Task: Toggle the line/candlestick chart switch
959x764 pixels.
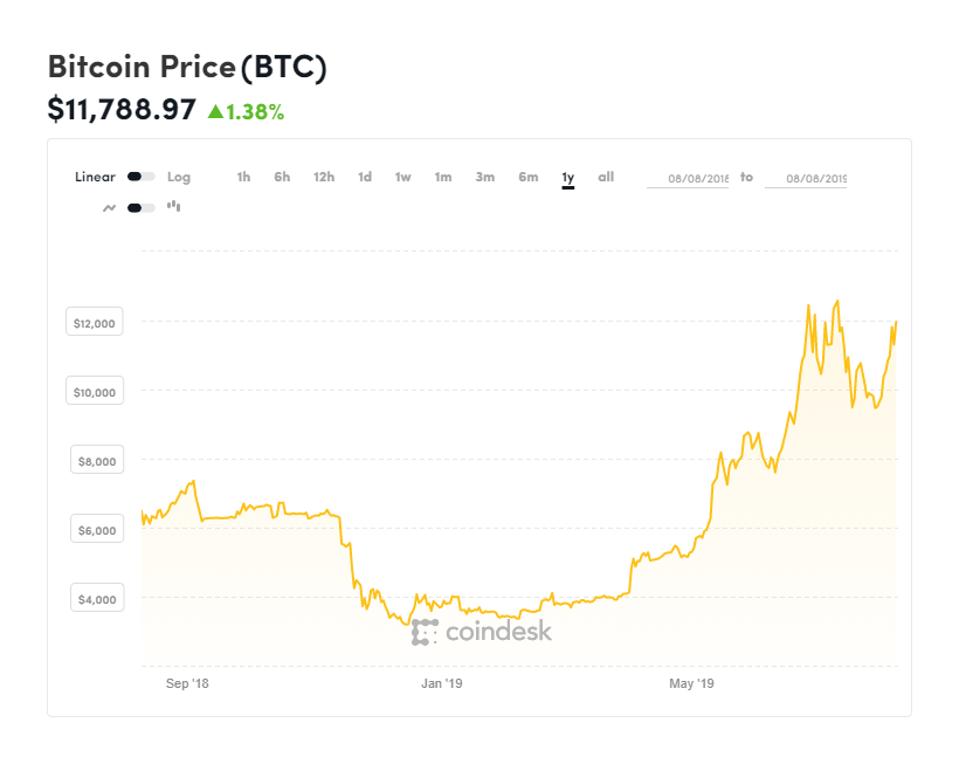Action: (x=141, y=207)
